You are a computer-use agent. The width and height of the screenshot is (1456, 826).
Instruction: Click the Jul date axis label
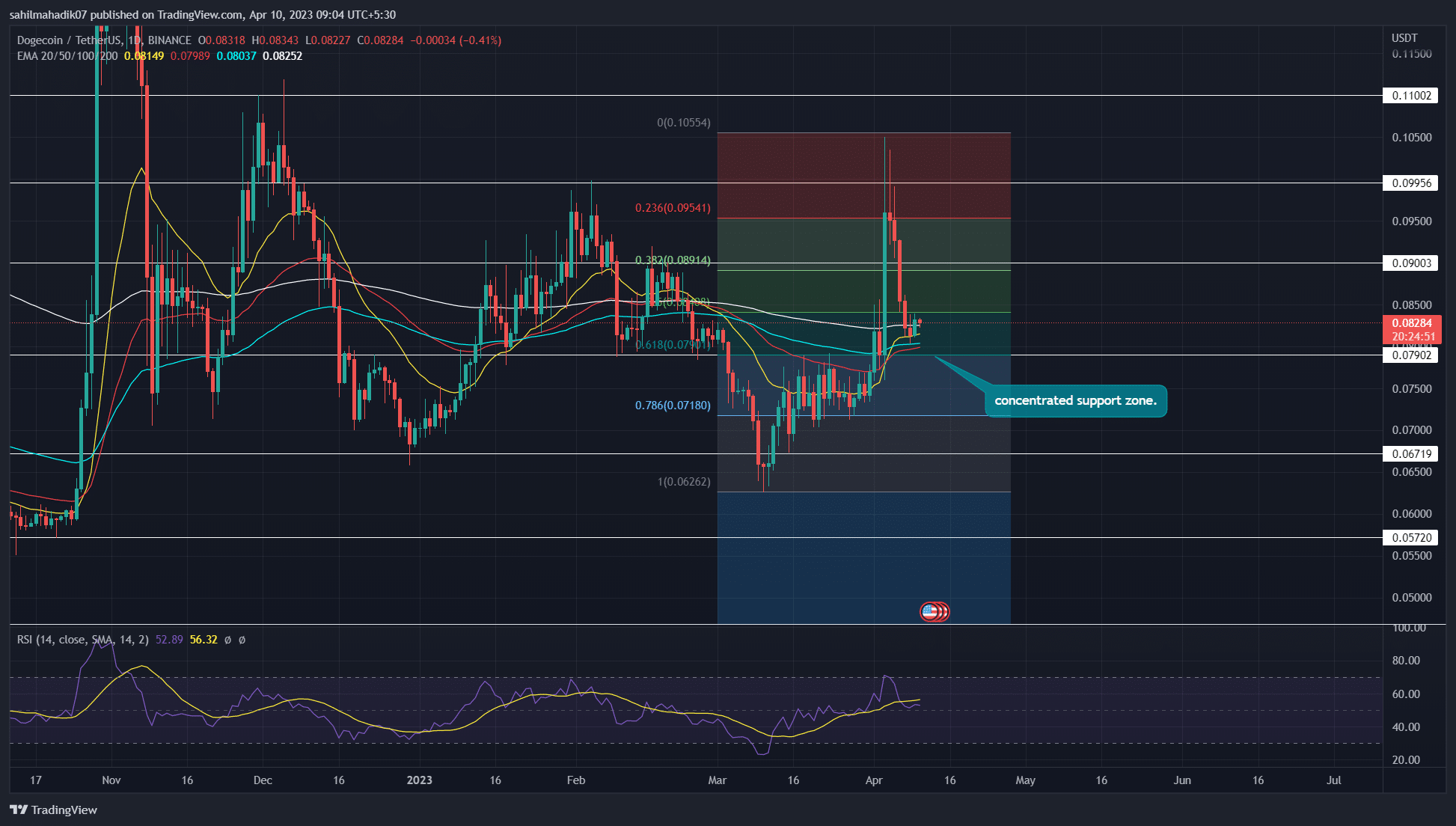point(1334,780)
